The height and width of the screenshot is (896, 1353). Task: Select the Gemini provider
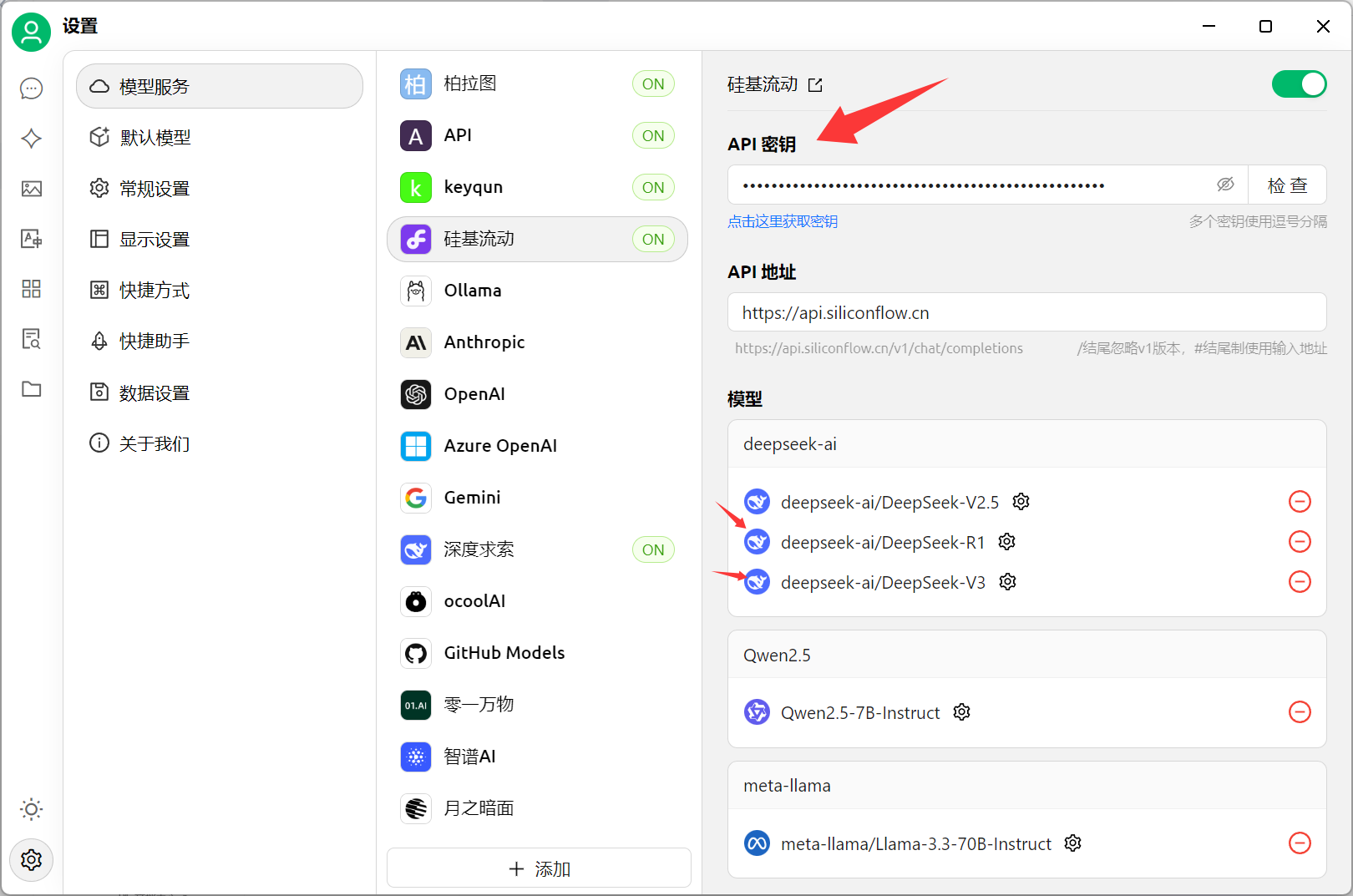click(x=537, y=498)
